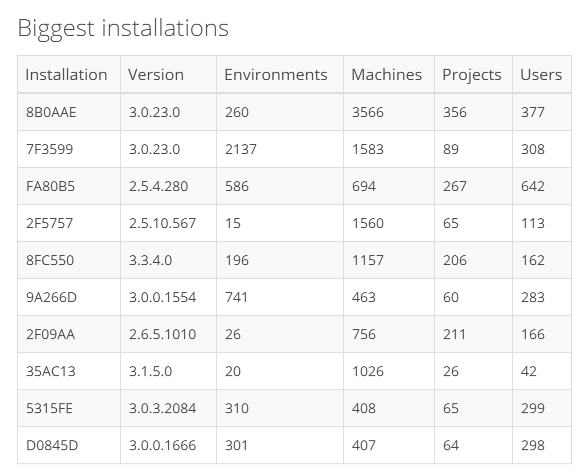Click installation 7F3599 in the table
Viewport: 583px width, 472px height.
pos(49,149)
